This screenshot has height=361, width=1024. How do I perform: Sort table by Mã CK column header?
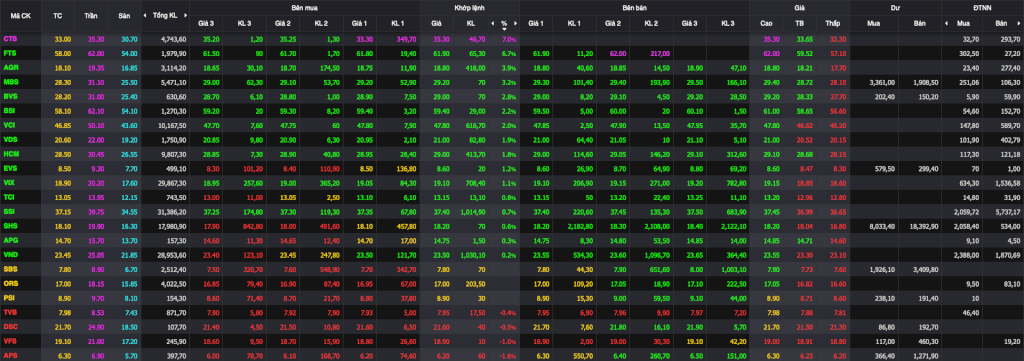20,15
